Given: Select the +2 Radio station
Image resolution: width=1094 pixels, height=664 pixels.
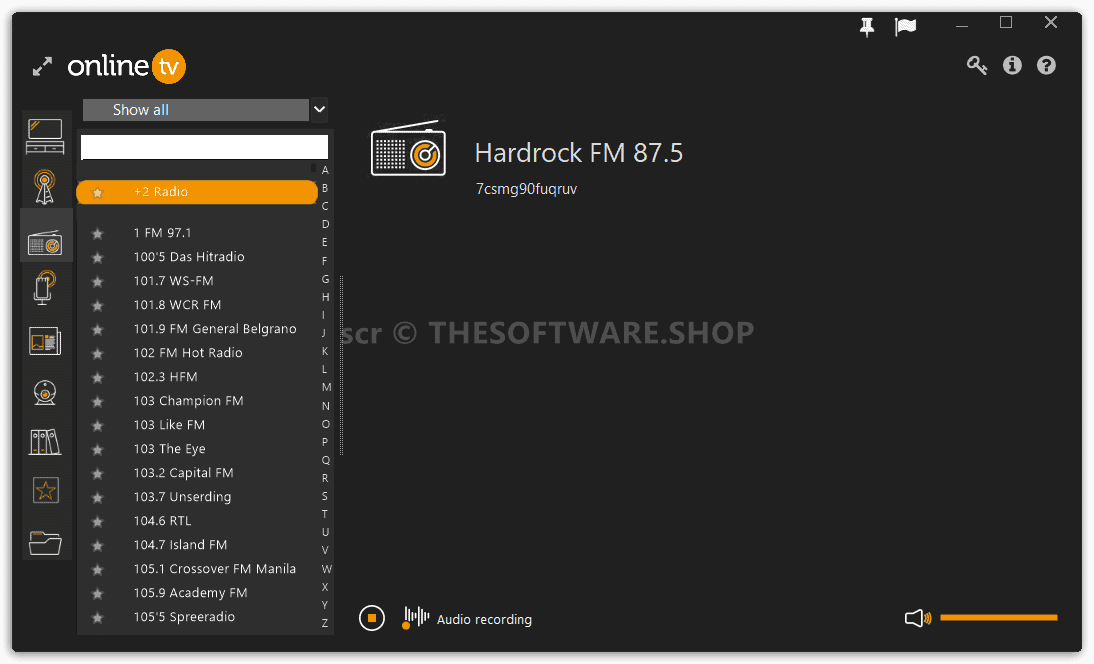Looking at the screenshot, I should click(x=197, y=192).
